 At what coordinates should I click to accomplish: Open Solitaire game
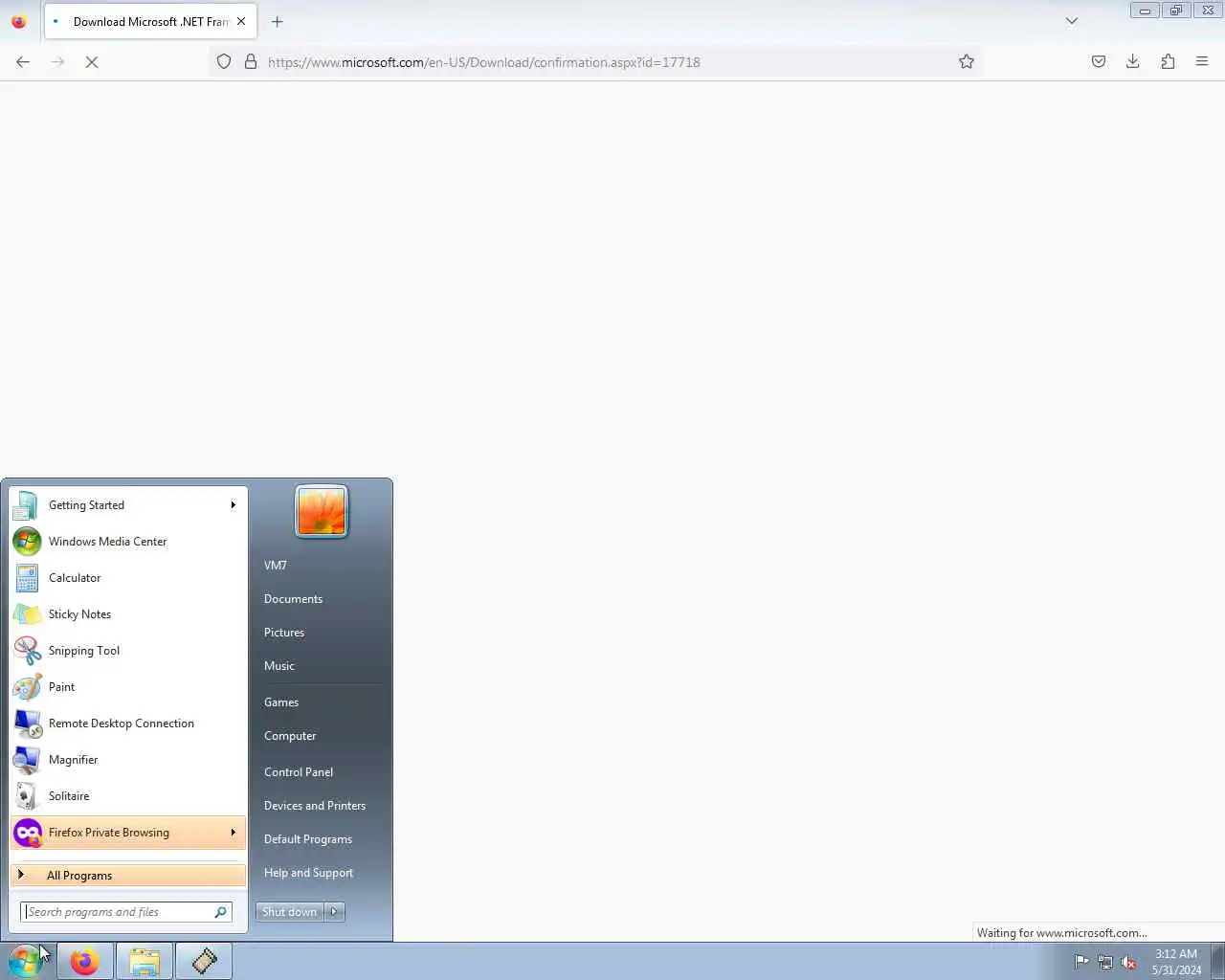(x=128, y=796)
